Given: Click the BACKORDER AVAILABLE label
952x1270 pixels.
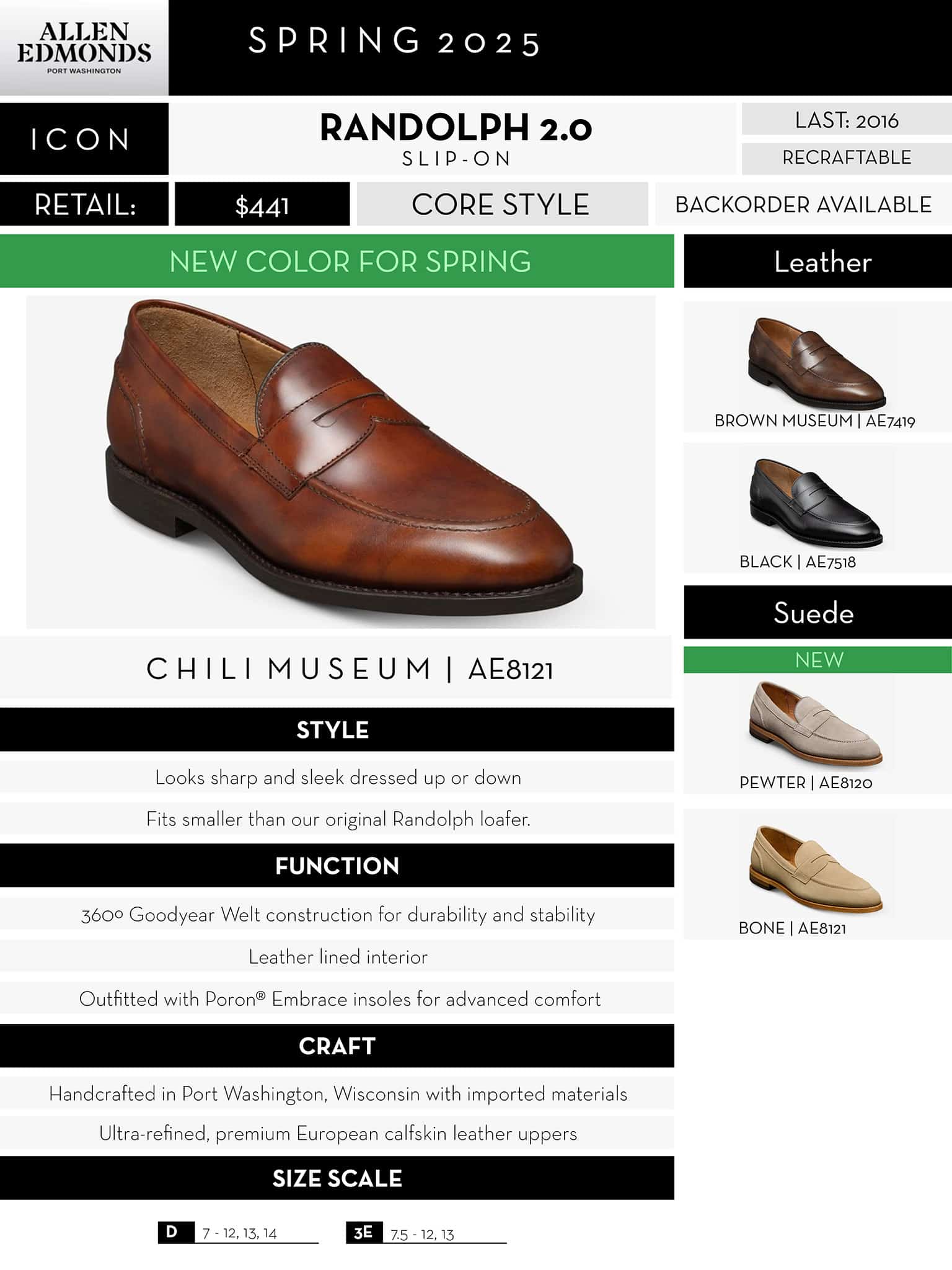Looking at the screenshot, I should point(803,204).
